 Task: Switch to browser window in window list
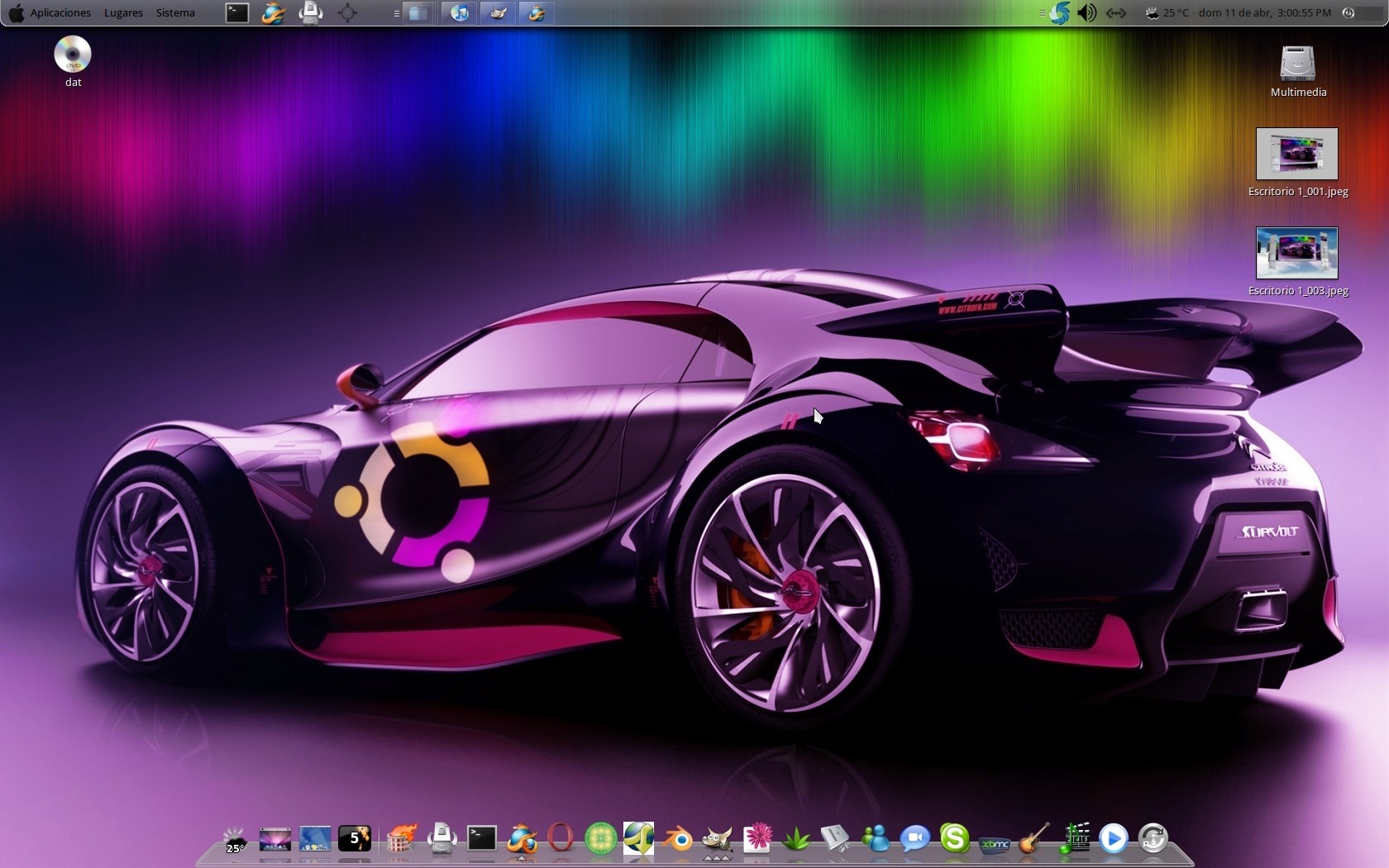coord(537,12)
